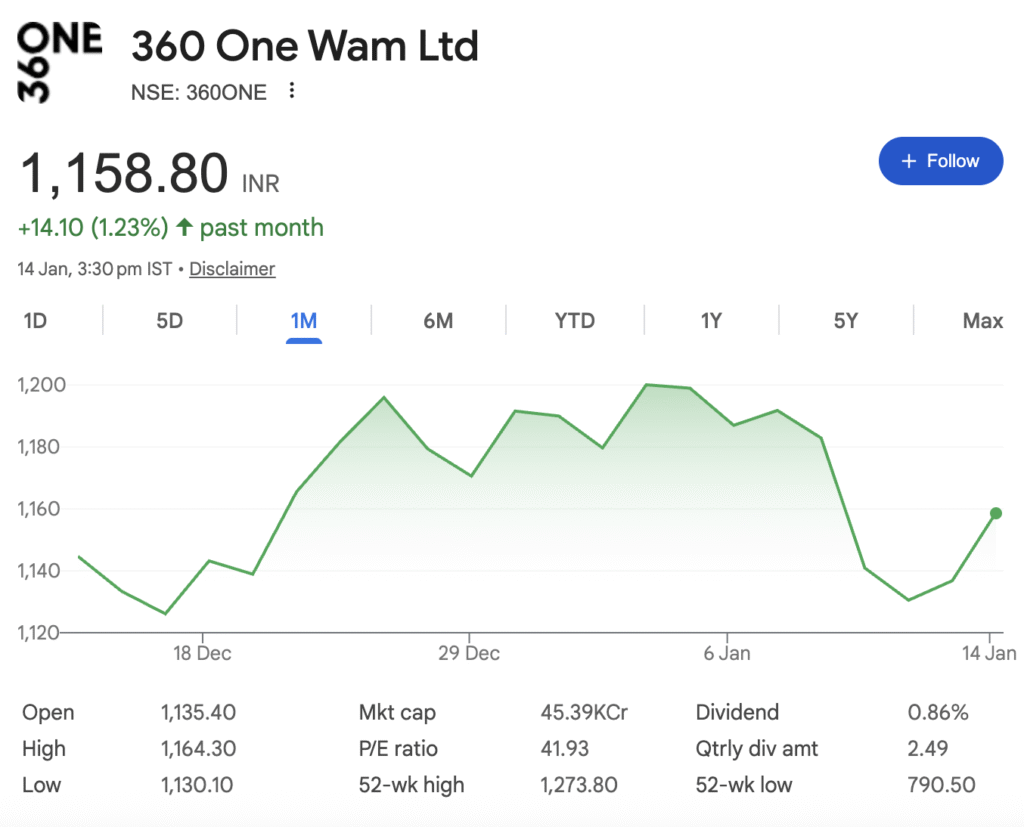Click the latest price dot on chart

click(x=996, y=513)
